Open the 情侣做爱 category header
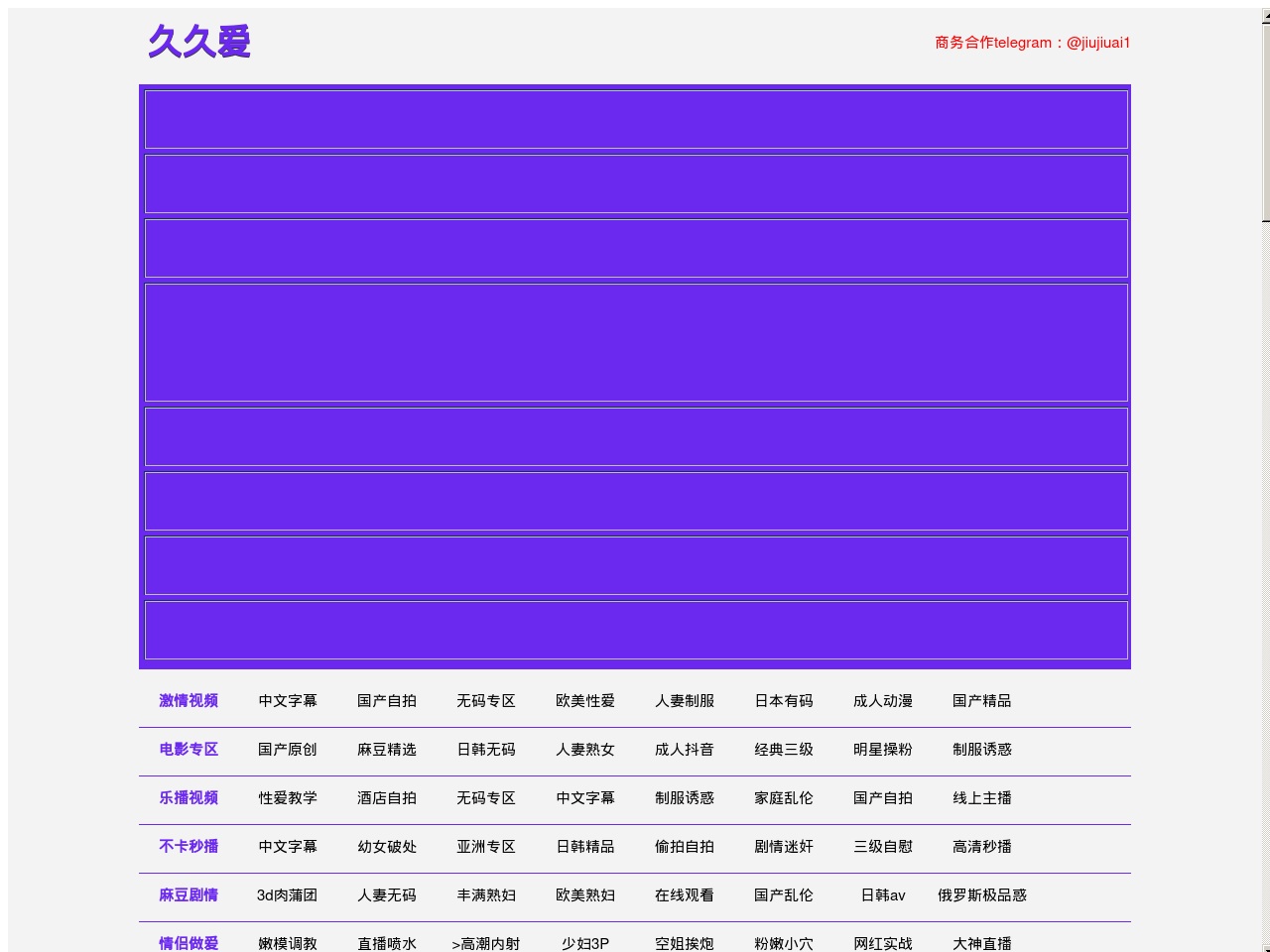Viewport: 1270px width, 952px height. (x=189, y=943)
